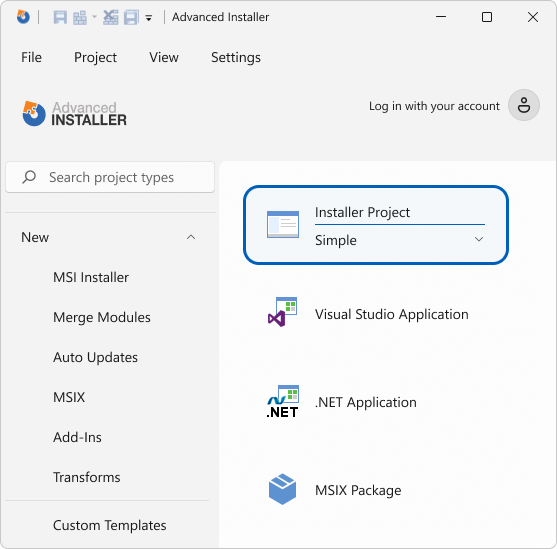
Task: Click the user account avatar icon
Action: 524,105
